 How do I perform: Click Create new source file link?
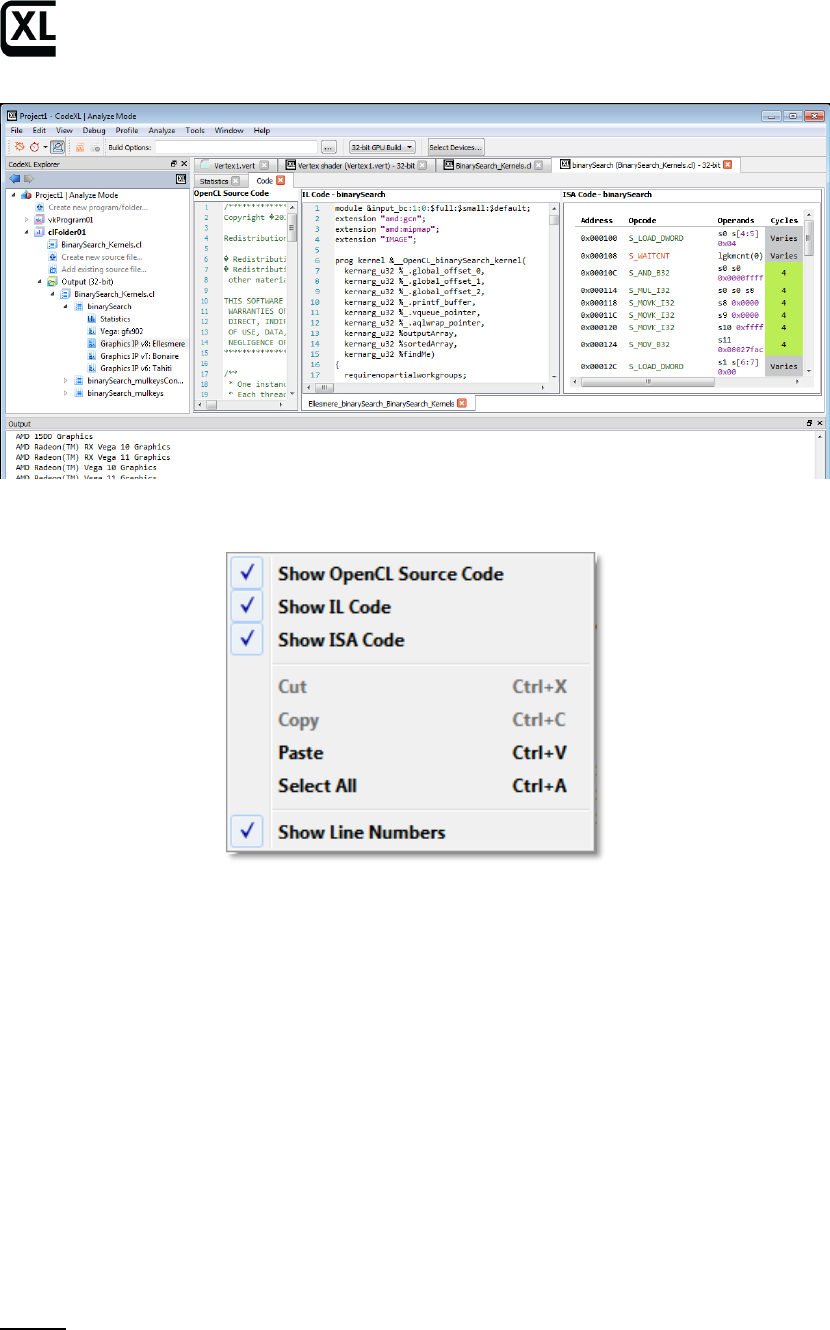point(104,257)
